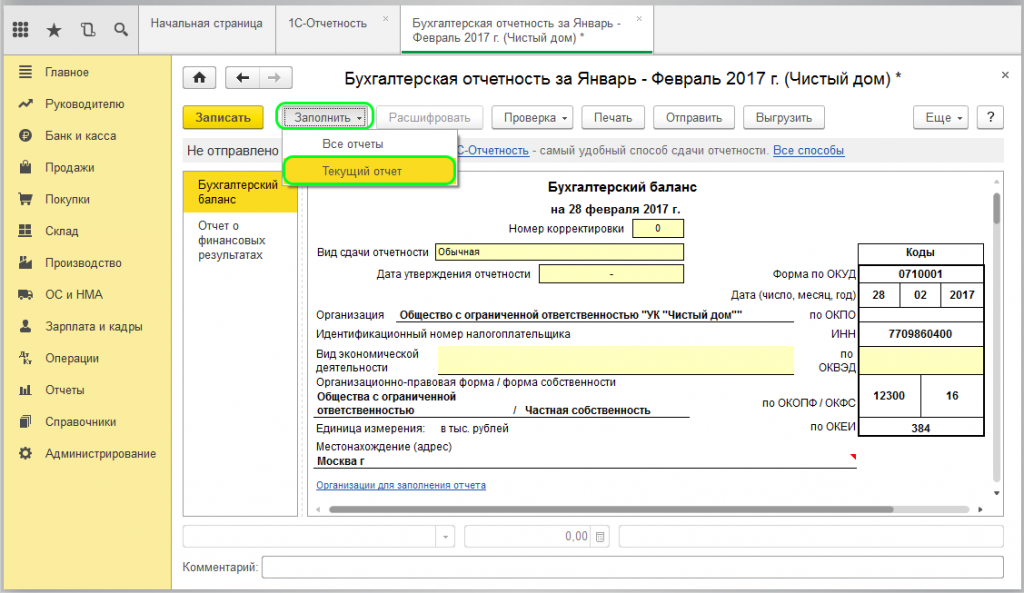
Task: Click the Производство factory icon
Action: tap(25, 263)
